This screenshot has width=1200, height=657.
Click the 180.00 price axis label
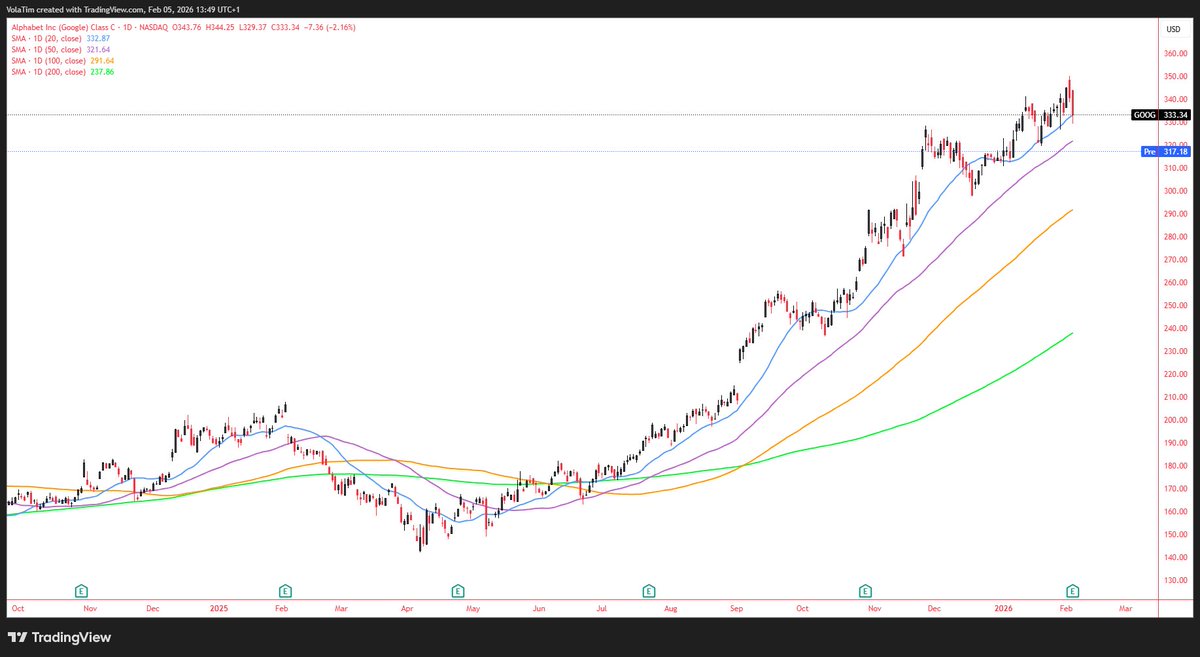(x=1173, y=466)
